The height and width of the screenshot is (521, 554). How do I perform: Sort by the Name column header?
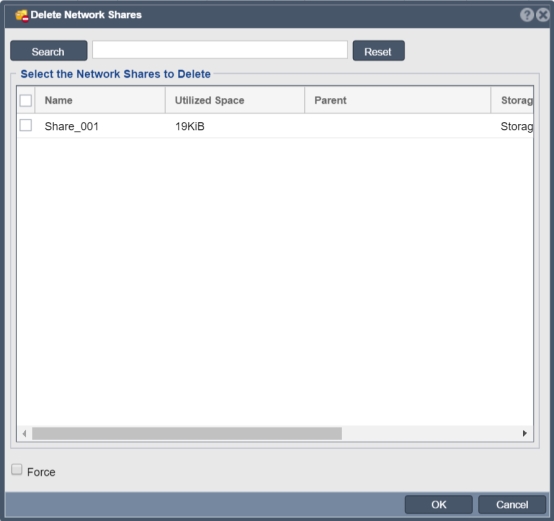click(x=100, y=100)
